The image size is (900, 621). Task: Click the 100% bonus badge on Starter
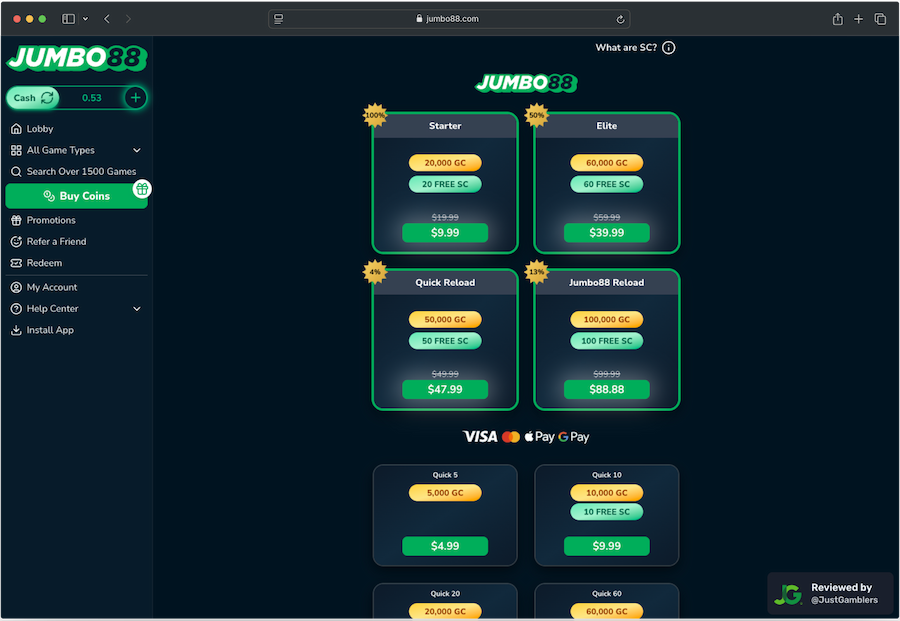[x=375, y=115]
